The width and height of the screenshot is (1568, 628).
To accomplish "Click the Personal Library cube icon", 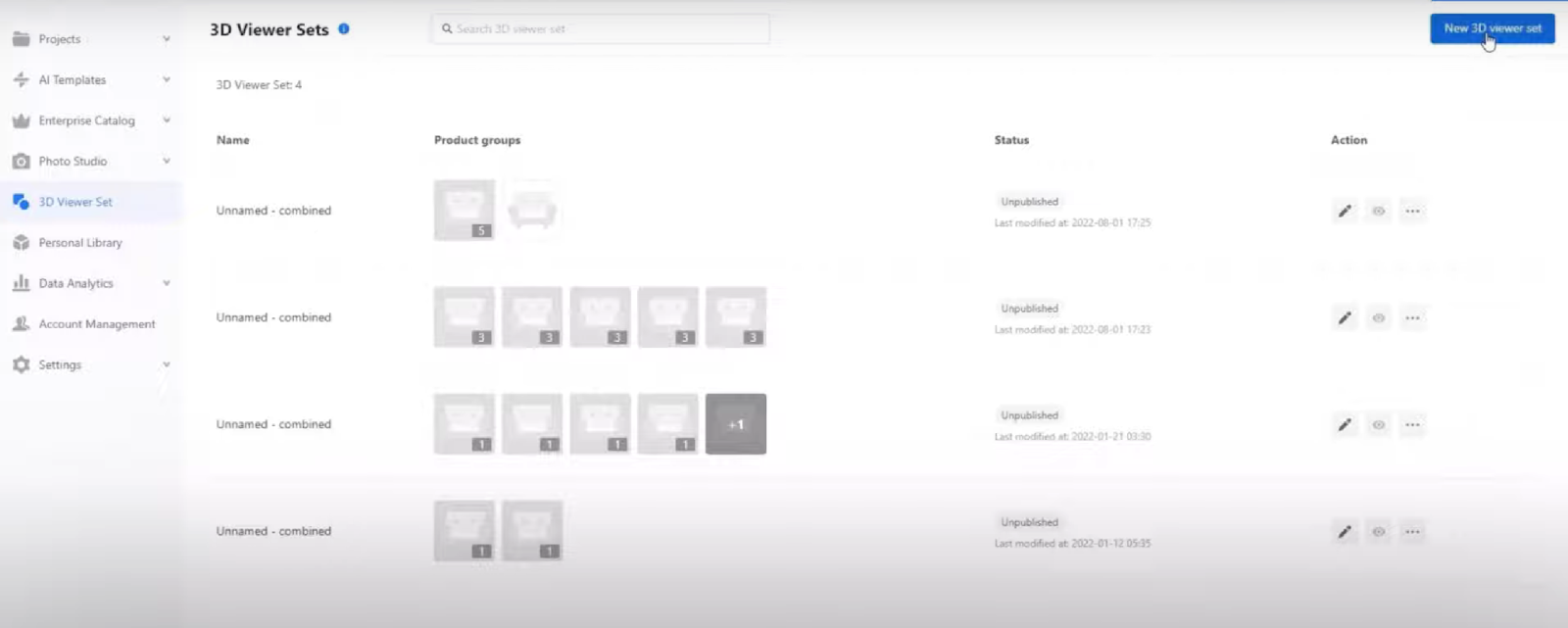I will 21,242.
